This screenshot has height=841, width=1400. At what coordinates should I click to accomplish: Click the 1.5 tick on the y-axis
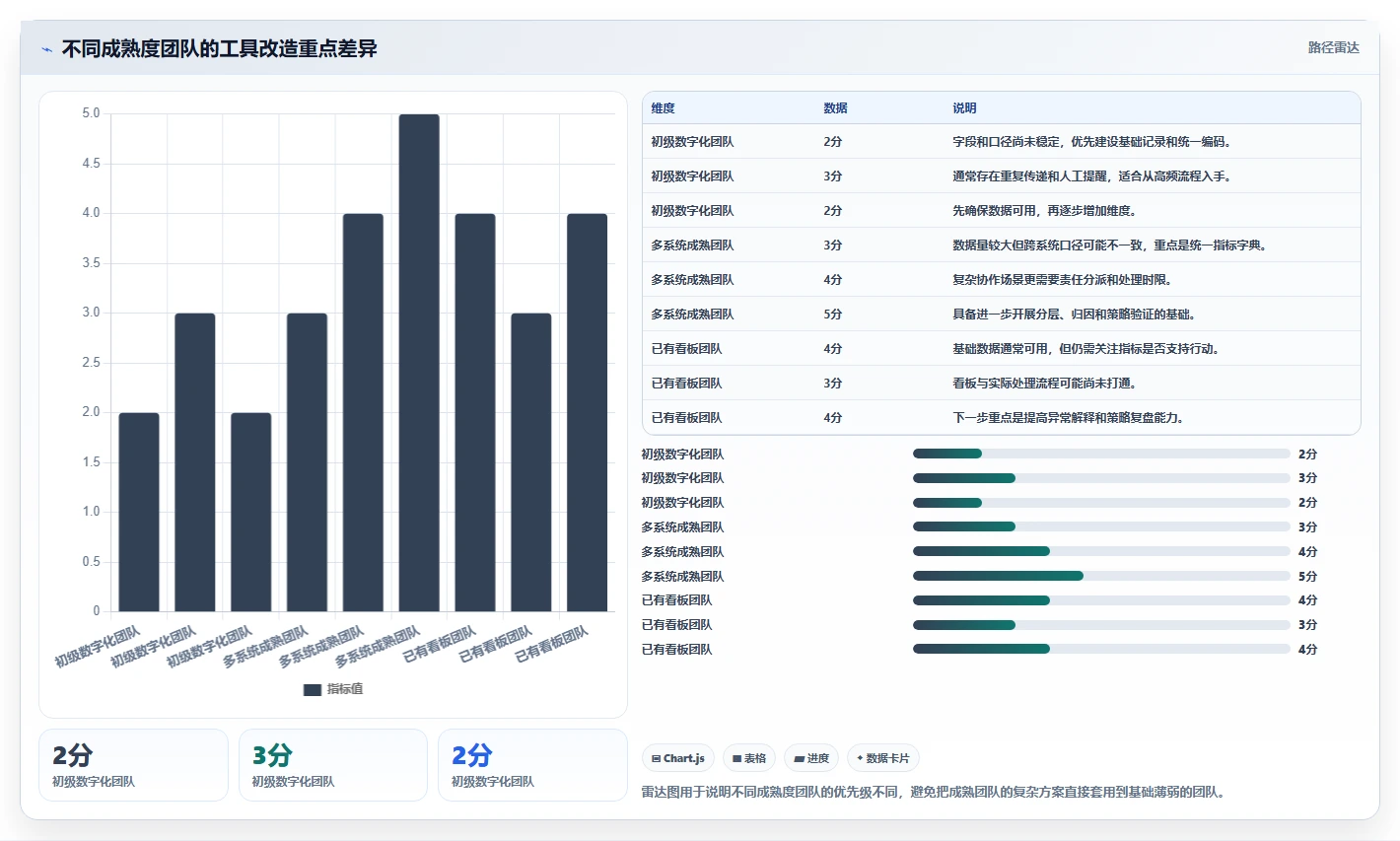pos(91,462)
